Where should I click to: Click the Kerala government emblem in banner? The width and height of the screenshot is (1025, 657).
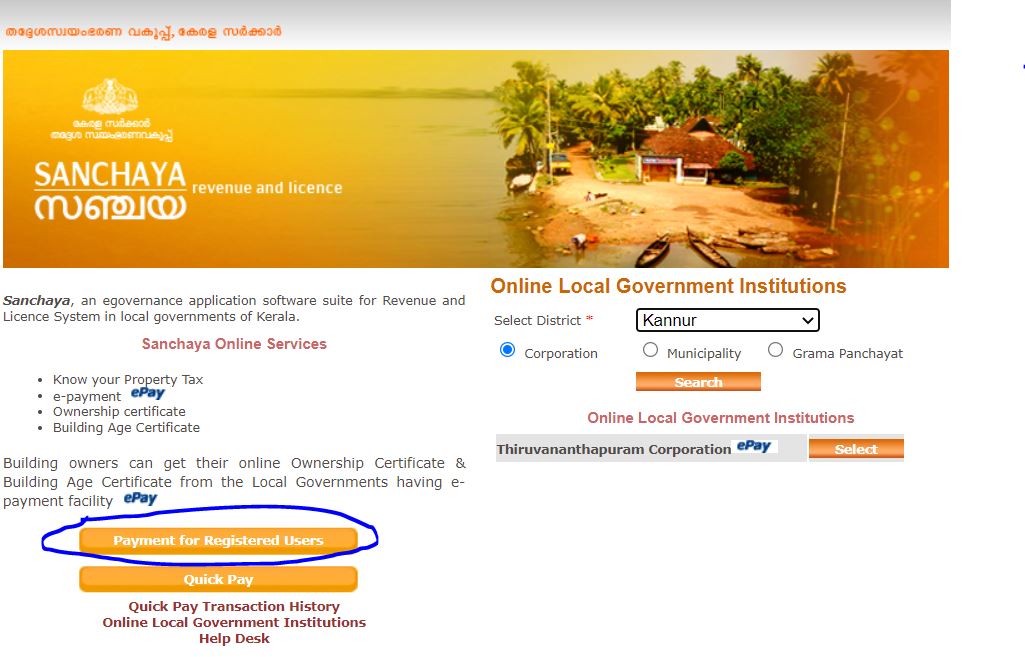tap(110, 97)
